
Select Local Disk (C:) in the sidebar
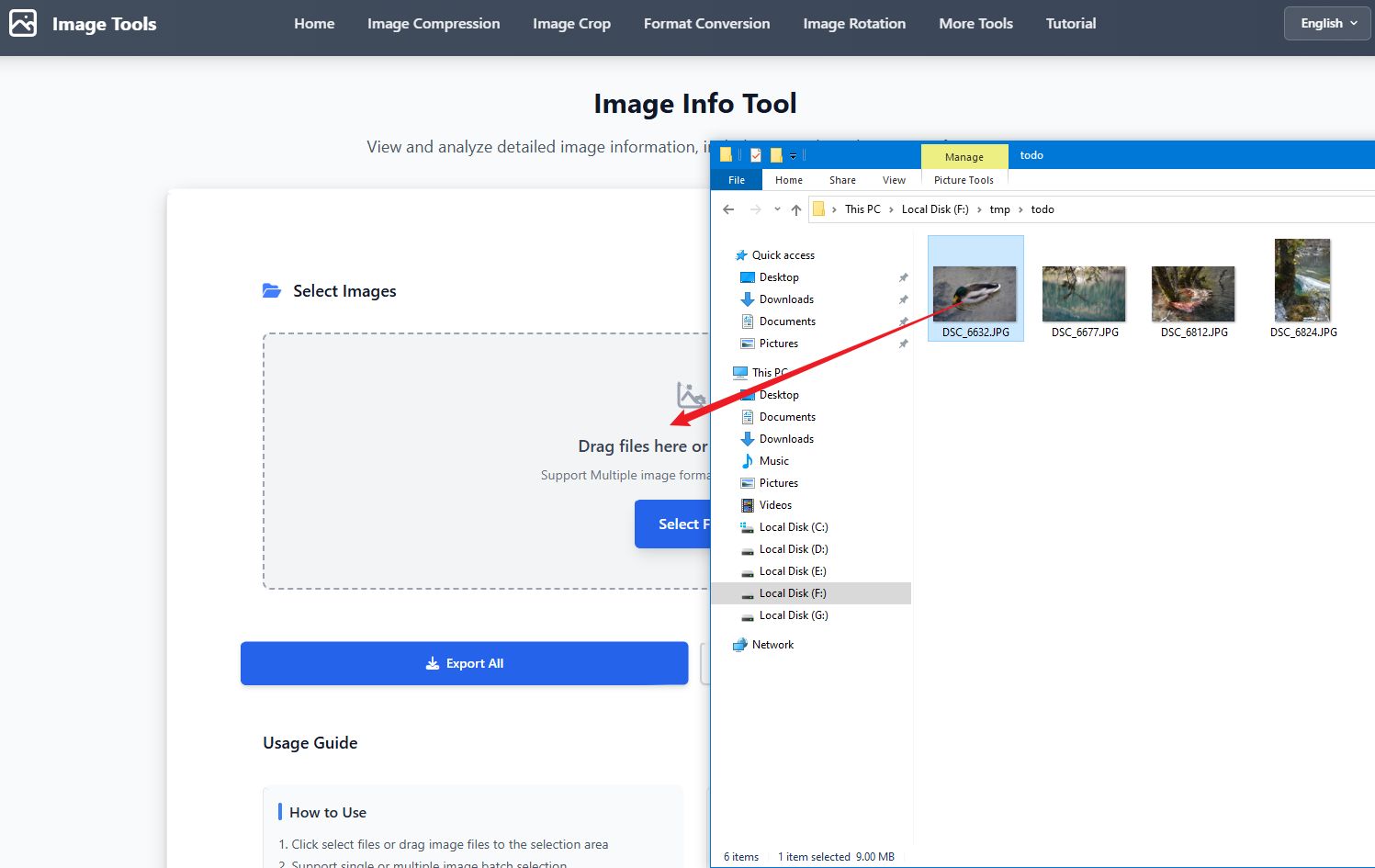(x=794, y=527)
